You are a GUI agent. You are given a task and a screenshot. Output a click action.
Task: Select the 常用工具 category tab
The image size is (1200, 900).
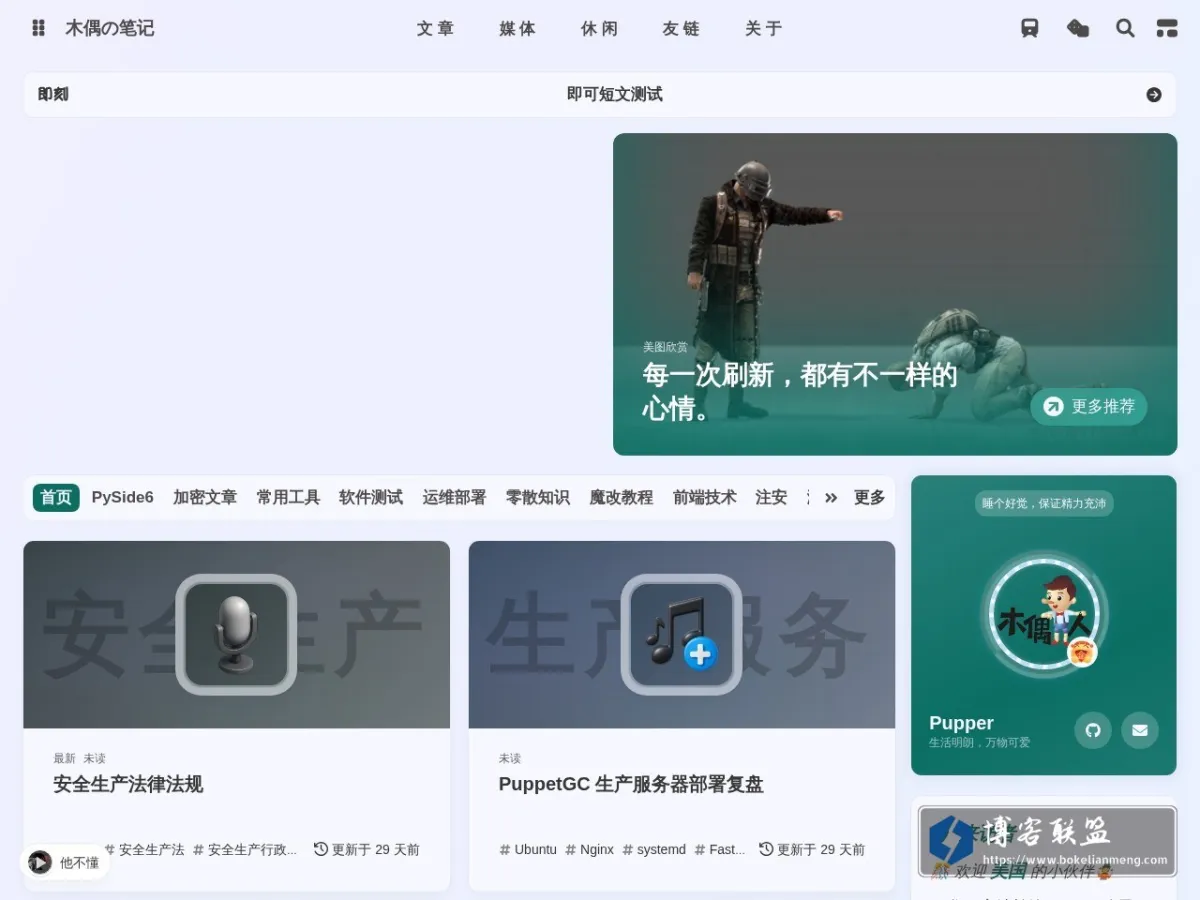(x=288, y=497)
